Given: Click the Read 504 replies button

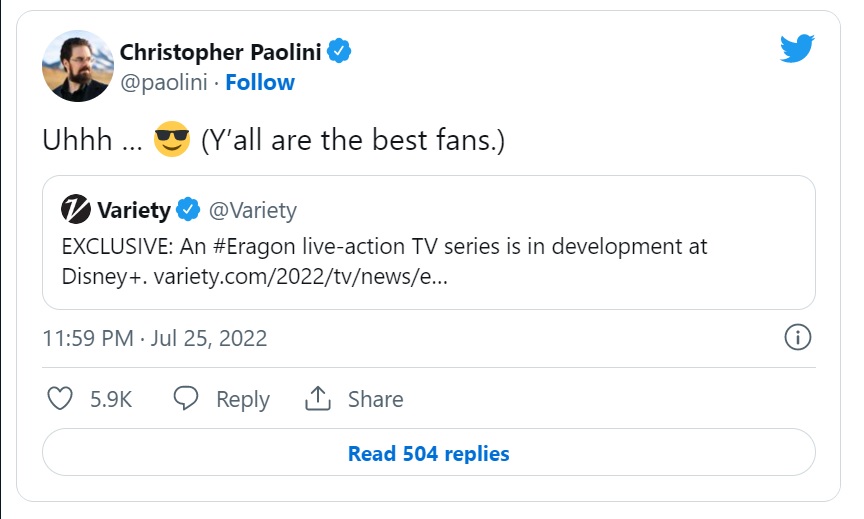Looking at the screenshot, I should (429, 452).
